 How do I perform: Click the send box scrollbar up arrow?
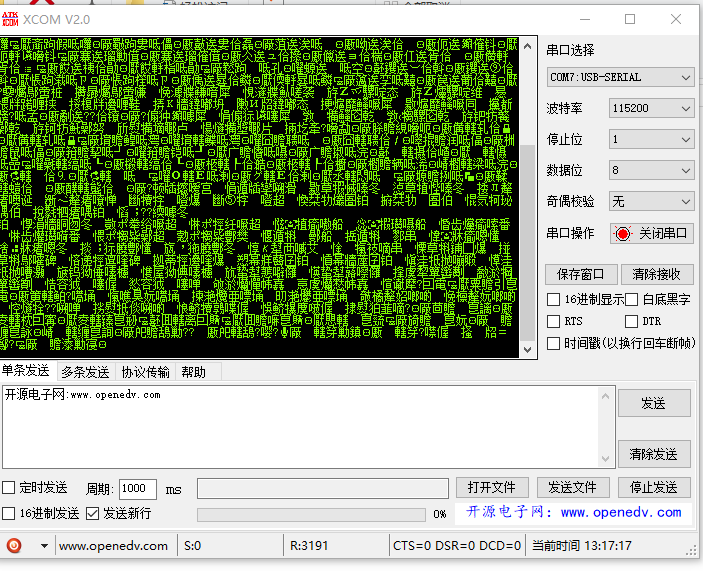click(x=605, y=396)
